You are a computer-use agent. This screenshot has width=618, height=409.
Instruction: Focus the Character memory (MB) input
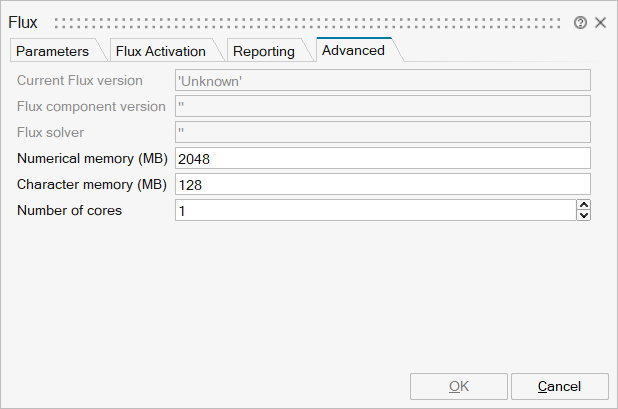click(382, 184)
